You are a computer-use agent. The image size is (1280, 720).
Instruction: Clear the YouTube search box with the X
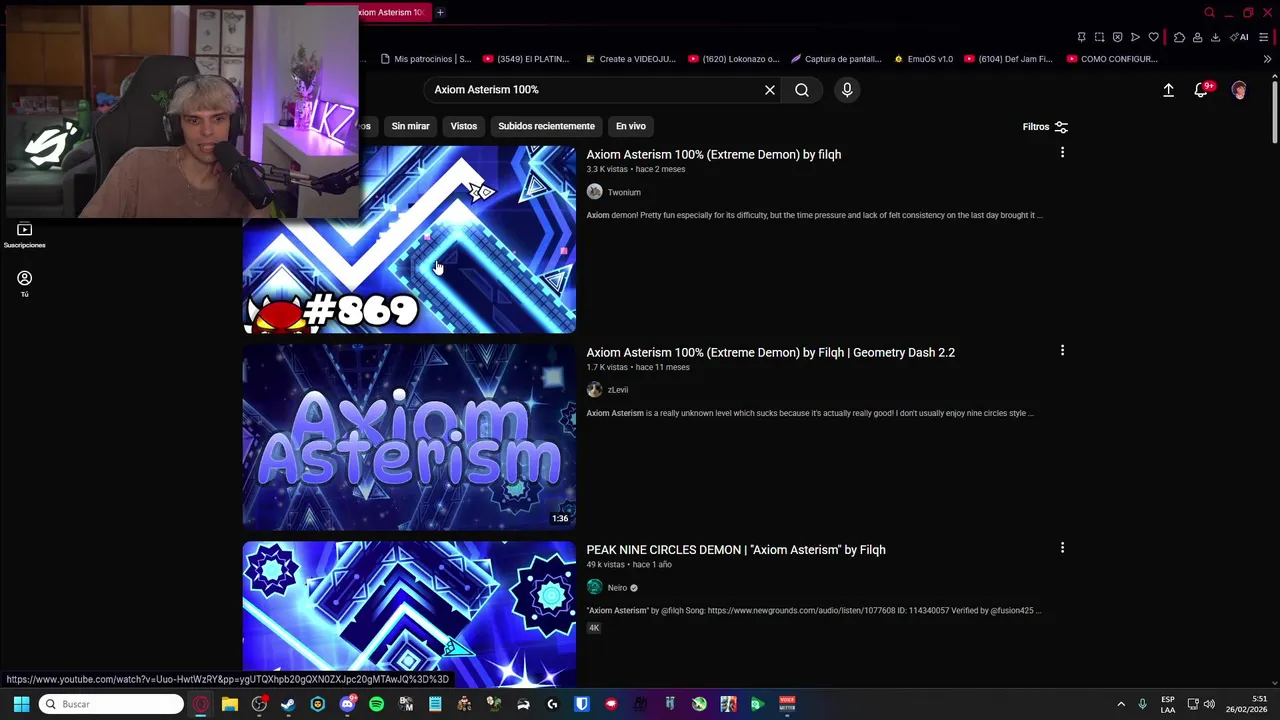pos(770,90)
